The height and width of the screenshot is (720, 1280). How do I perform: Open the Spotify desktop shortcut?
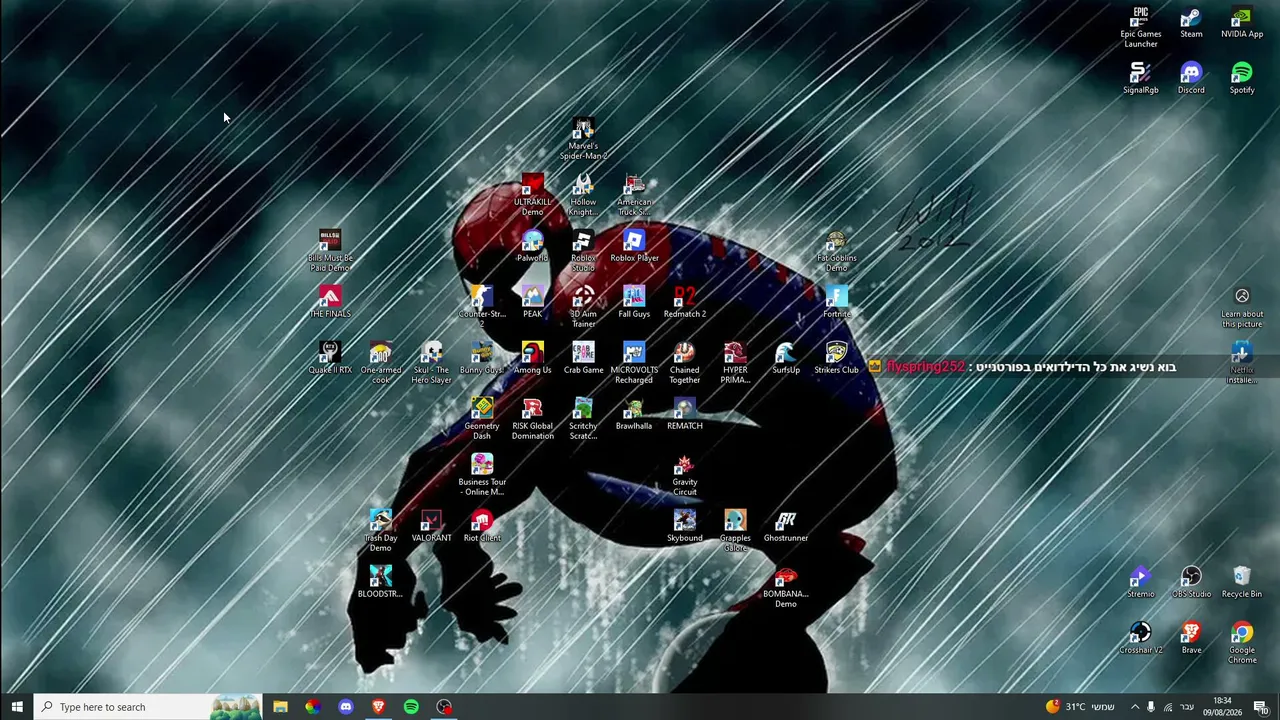(1242, 79)
